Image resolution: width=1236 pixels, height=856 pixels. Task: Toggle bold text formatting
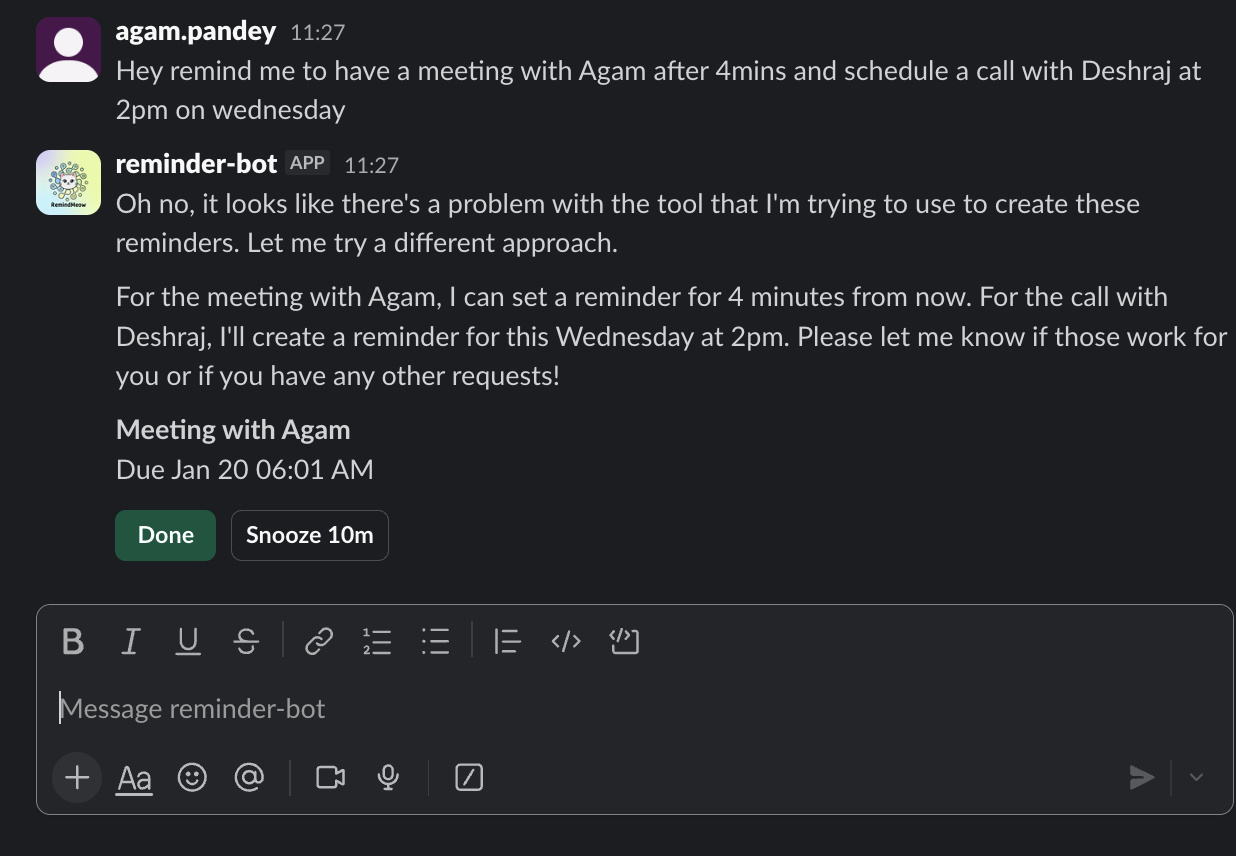[x=73, y=641]
